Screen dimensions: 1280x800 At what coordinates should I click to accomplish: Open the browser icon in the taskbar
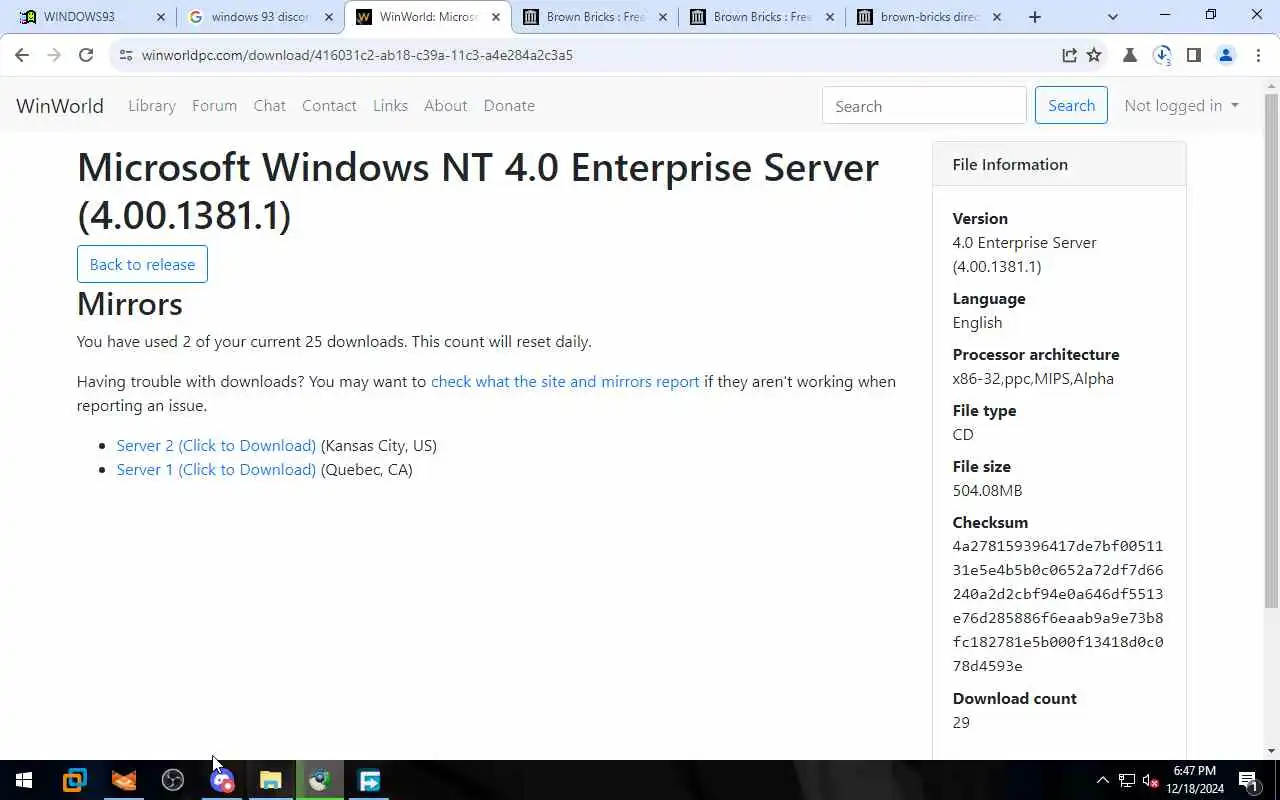coord(320,780)
